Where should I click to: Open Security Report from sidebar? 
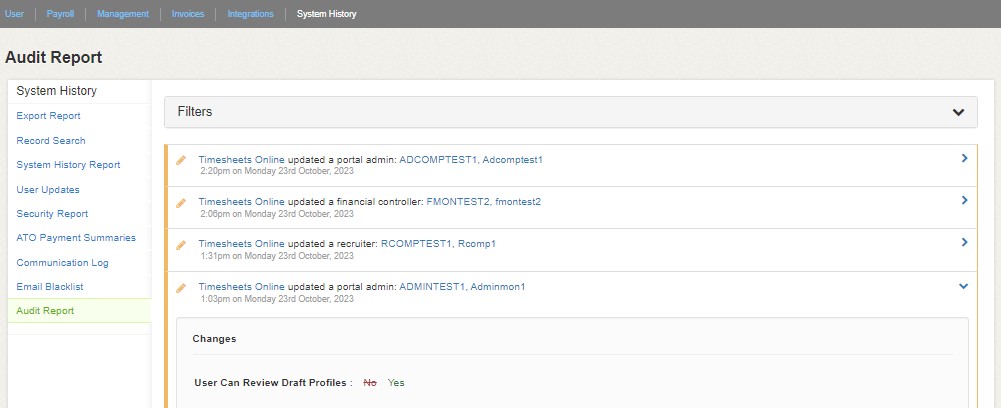52,214
